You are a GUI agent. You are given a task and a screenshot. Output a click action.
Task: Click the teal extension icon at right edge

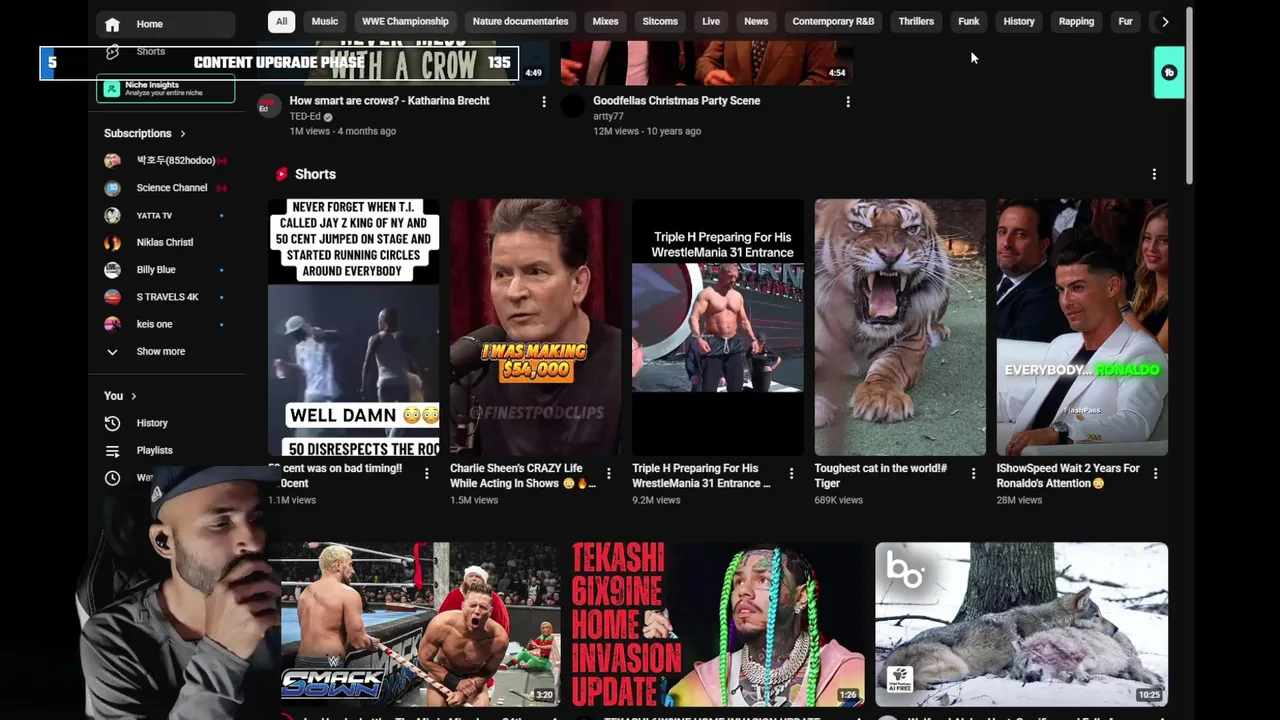coord(1169,72)
